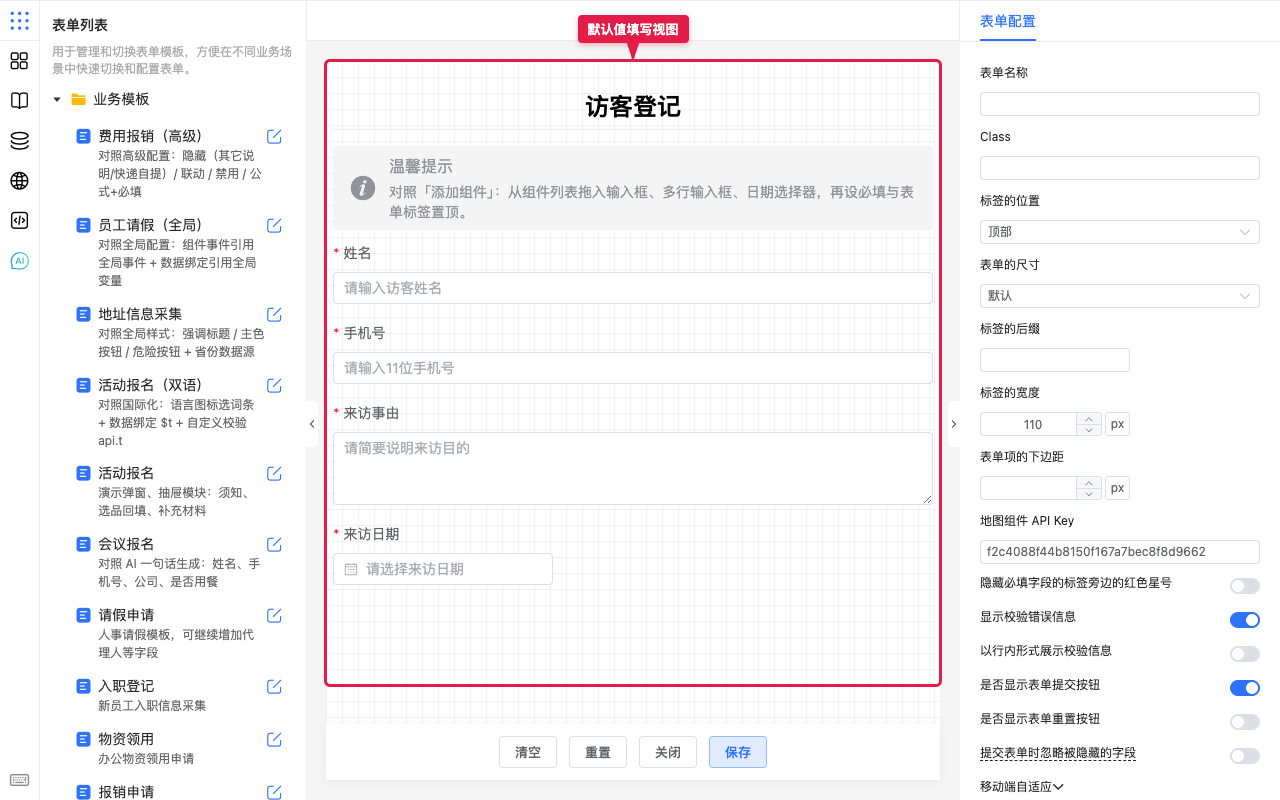
Task: Open the database stack sidebar icon
Action: (x=19, y=141)
